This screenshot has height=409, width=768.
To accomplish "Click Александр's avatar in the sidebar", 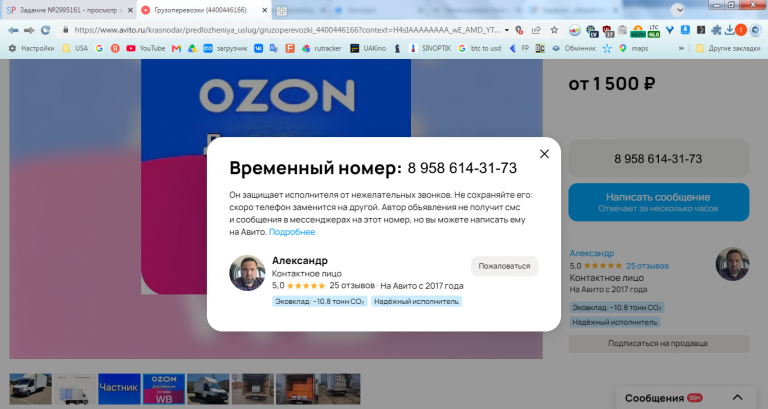I will (x=732, y=264).
